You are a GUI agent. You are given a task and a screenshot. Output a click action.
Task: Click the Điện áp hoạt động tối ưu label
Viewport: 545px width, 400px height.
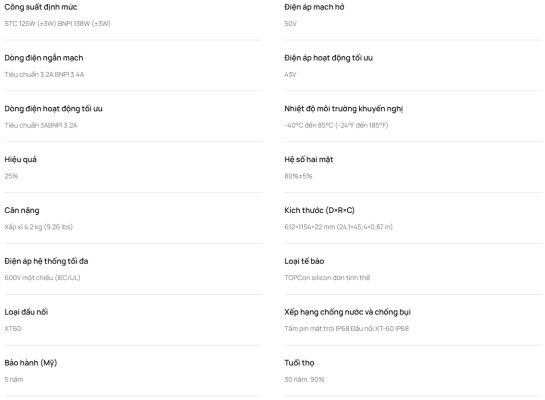coord(328,58)
